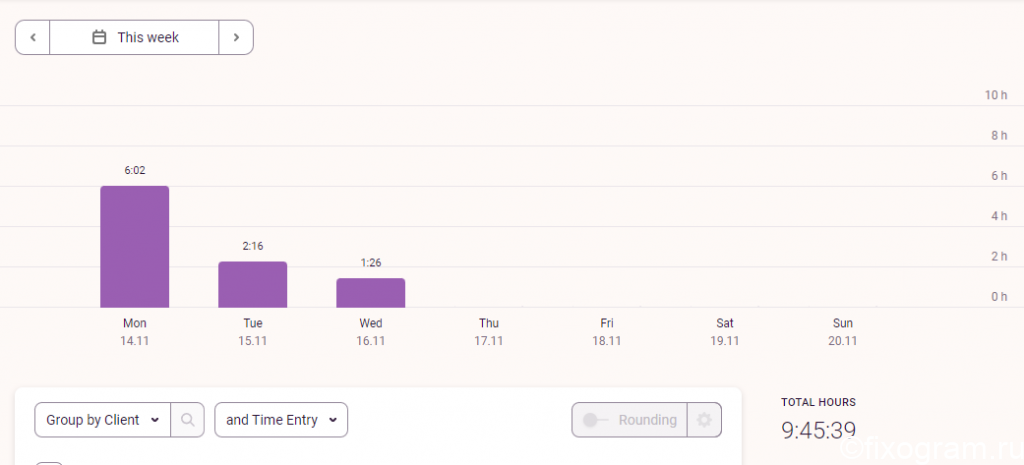
Task: Open the Group by Client dropdown
Action: point(103,420)
